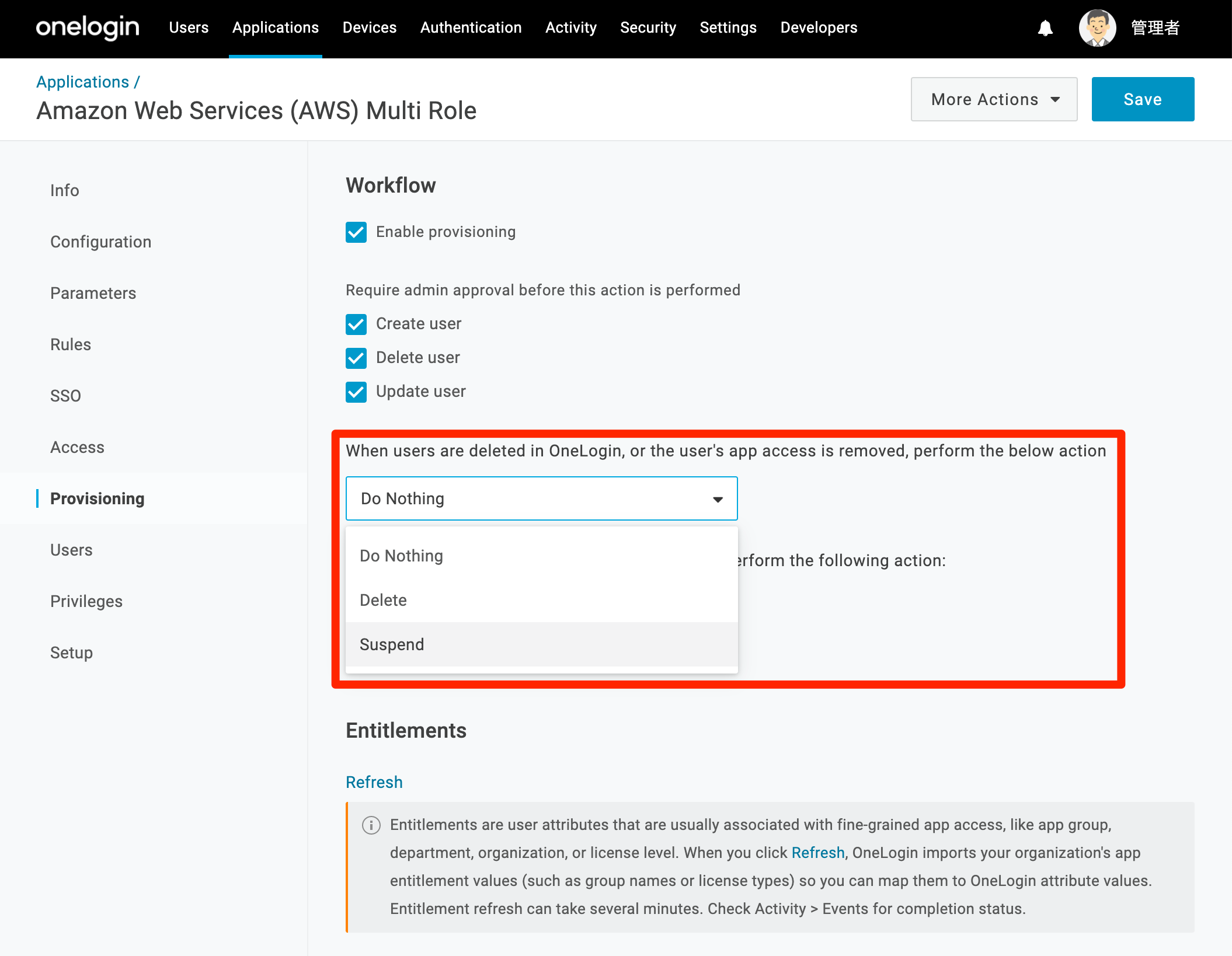Collapse the Do Nothing action dropdown
This screenshot has height=956, width=1232.
tap(541, 498)
